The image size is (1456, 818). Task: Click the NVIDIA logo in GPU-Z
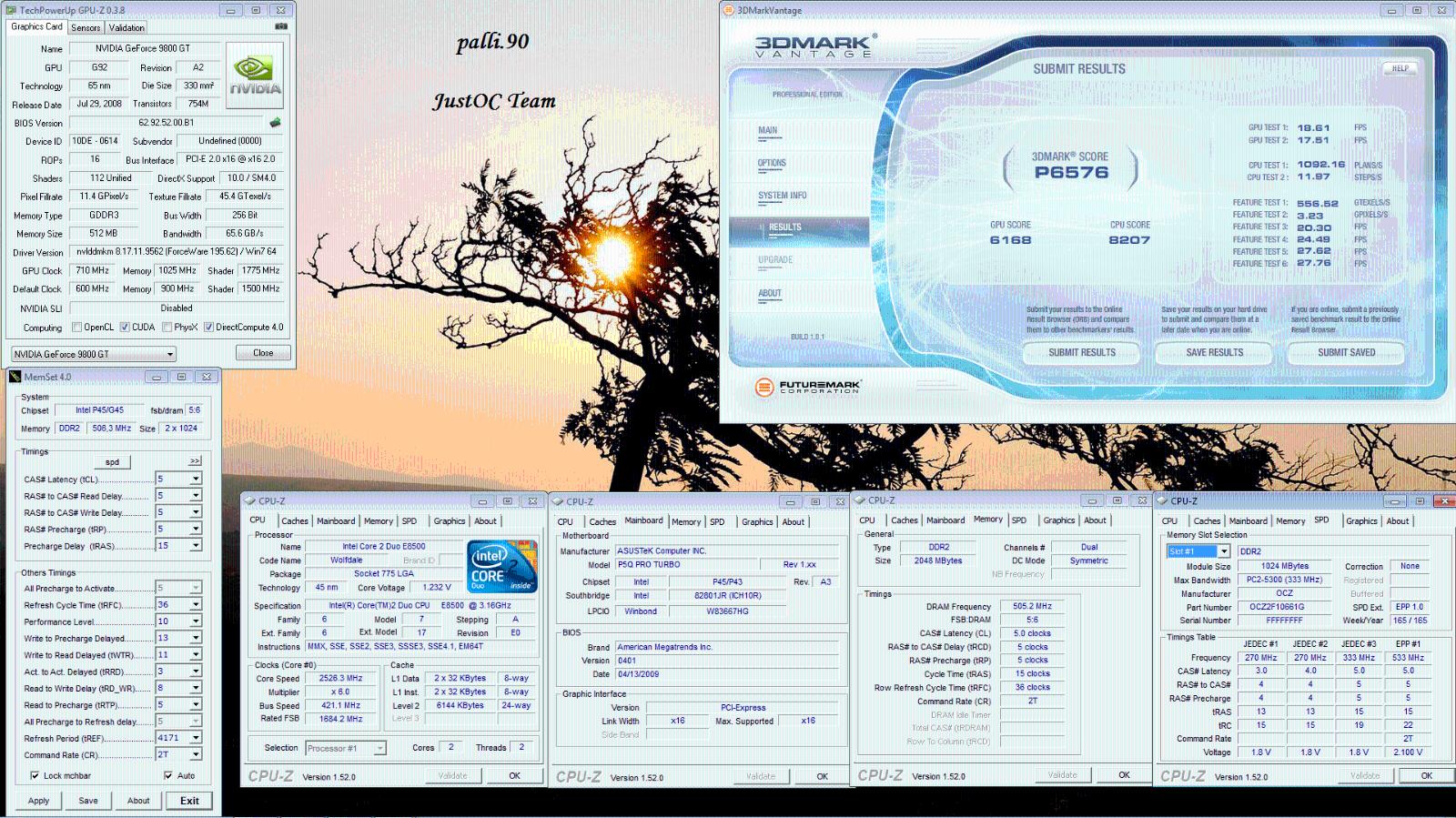[255, 76]
